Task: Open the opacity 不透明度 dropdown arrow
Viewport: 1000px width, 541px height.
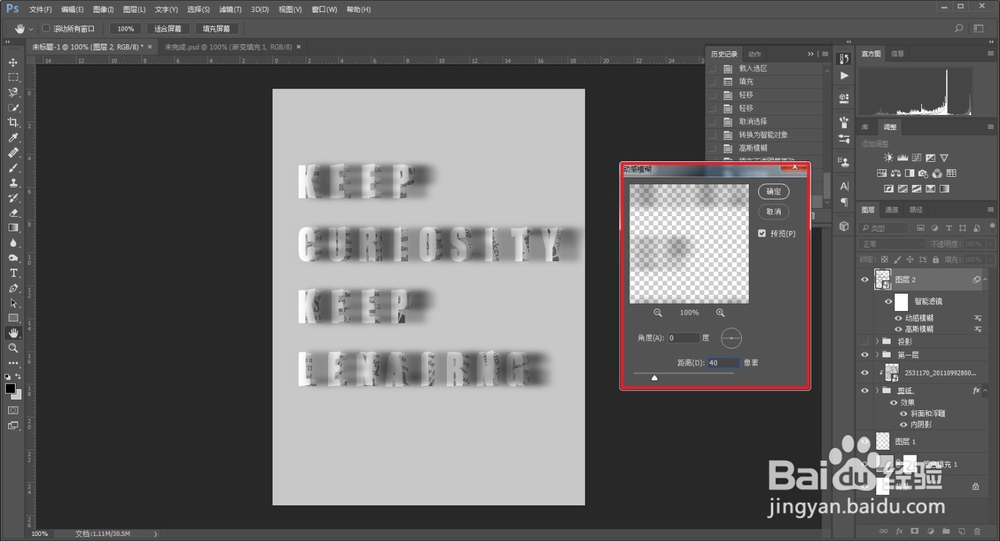Action: tap(988, 244)
